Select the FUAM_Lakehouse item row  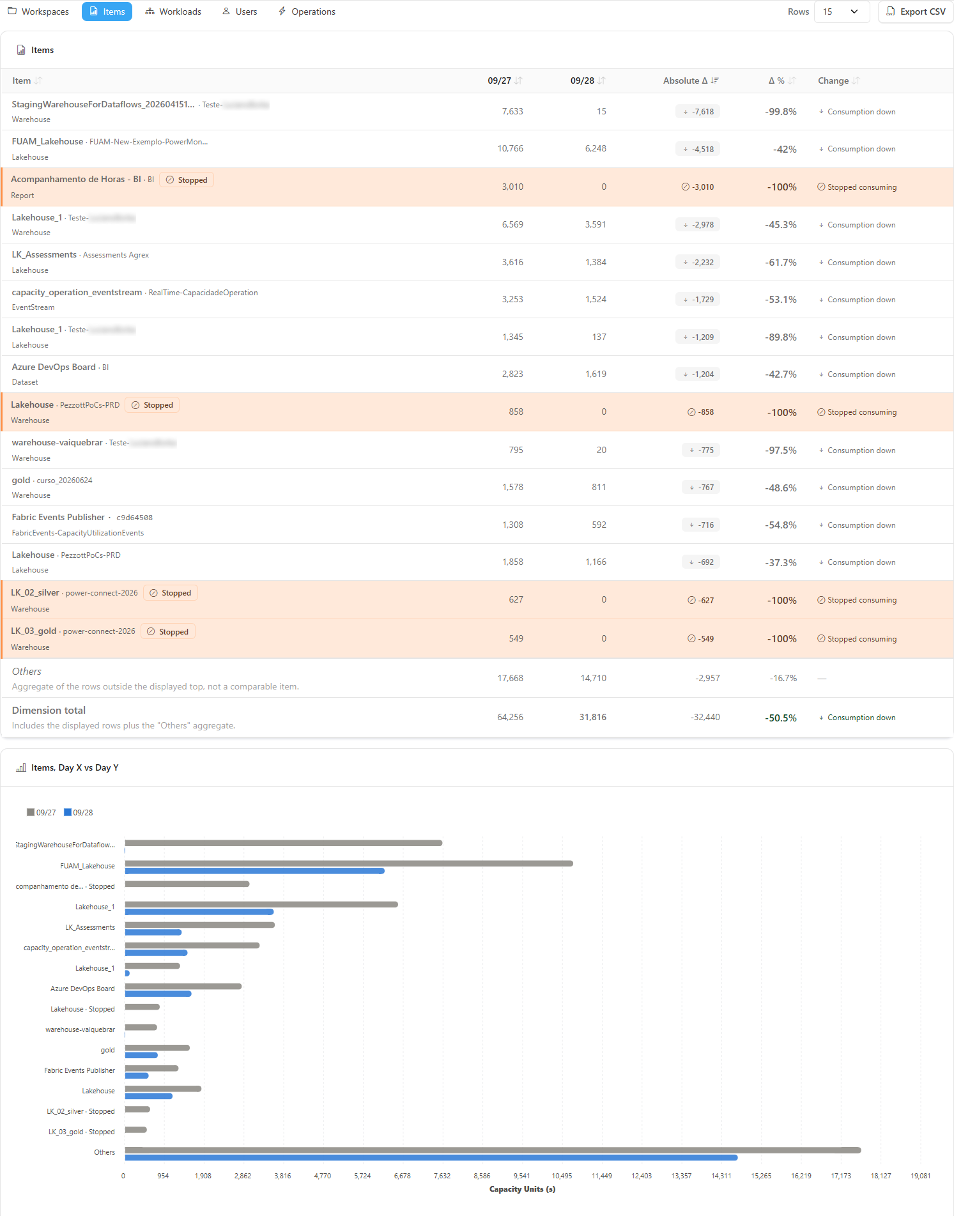(x=477, y=149)
